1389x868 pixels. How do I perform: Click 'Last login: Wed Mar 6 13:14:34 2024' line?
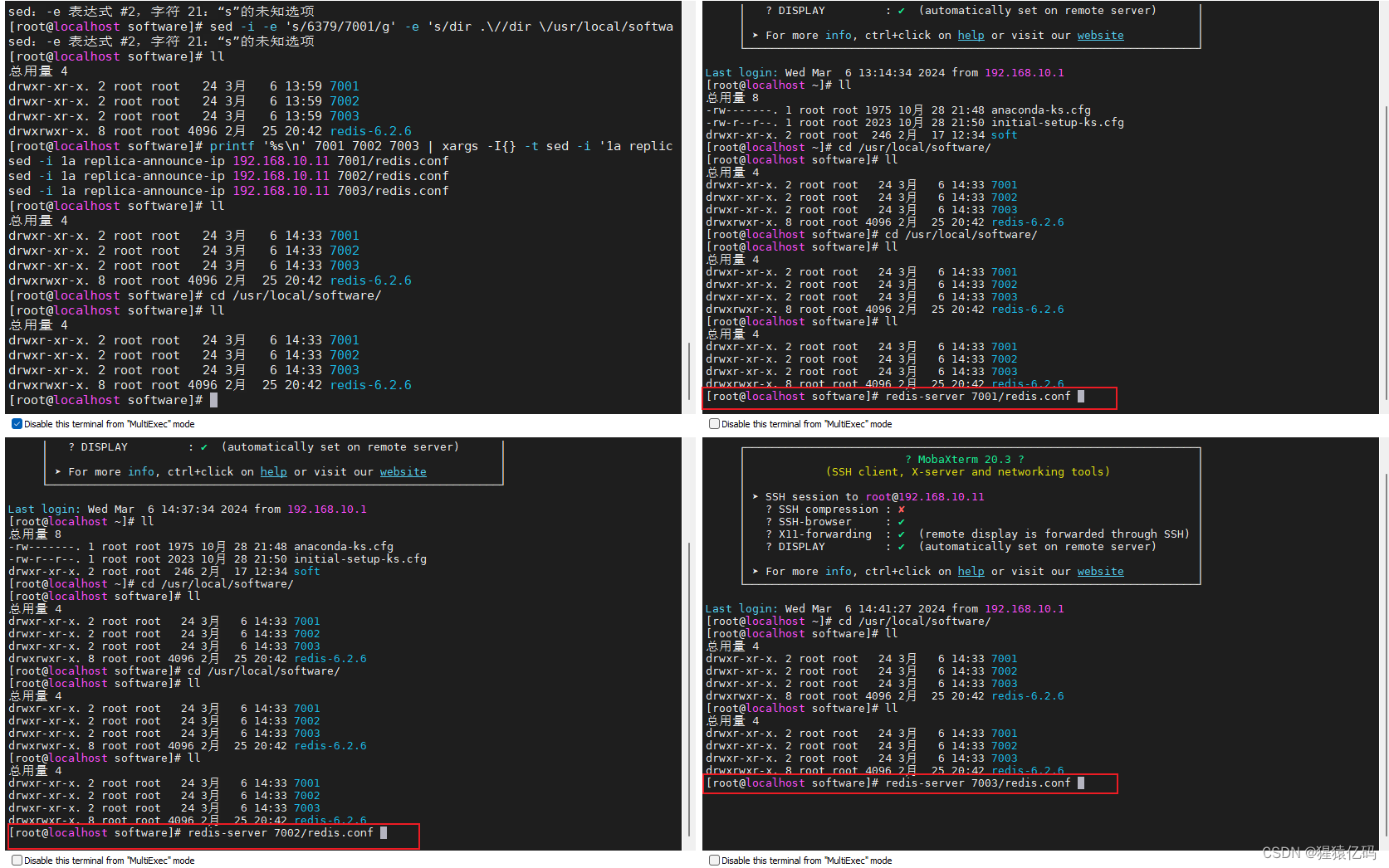[884, 73]
